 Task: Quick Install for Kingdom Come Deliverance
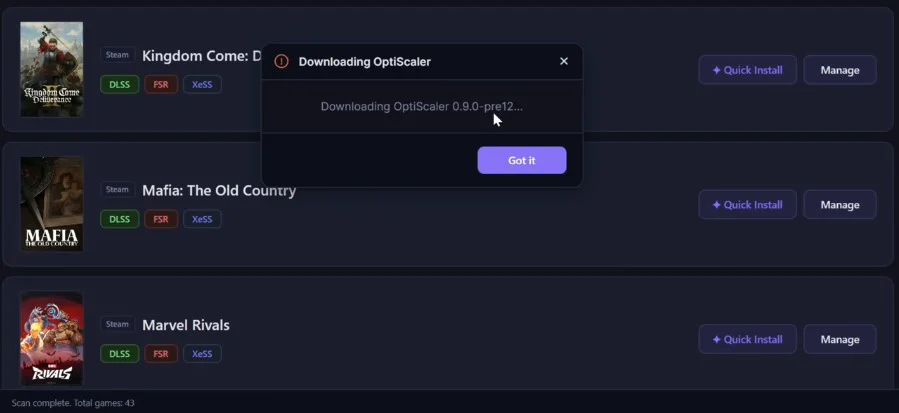coord(747,70)
